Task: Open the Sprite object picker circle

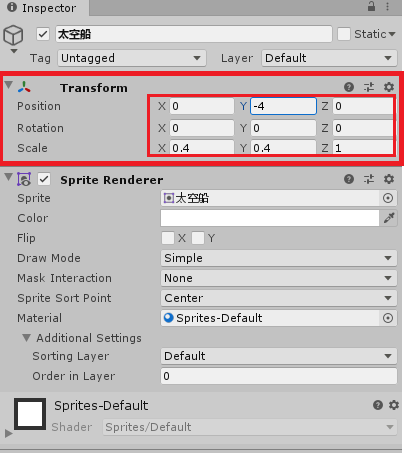Action: click(x=388, y=198)
